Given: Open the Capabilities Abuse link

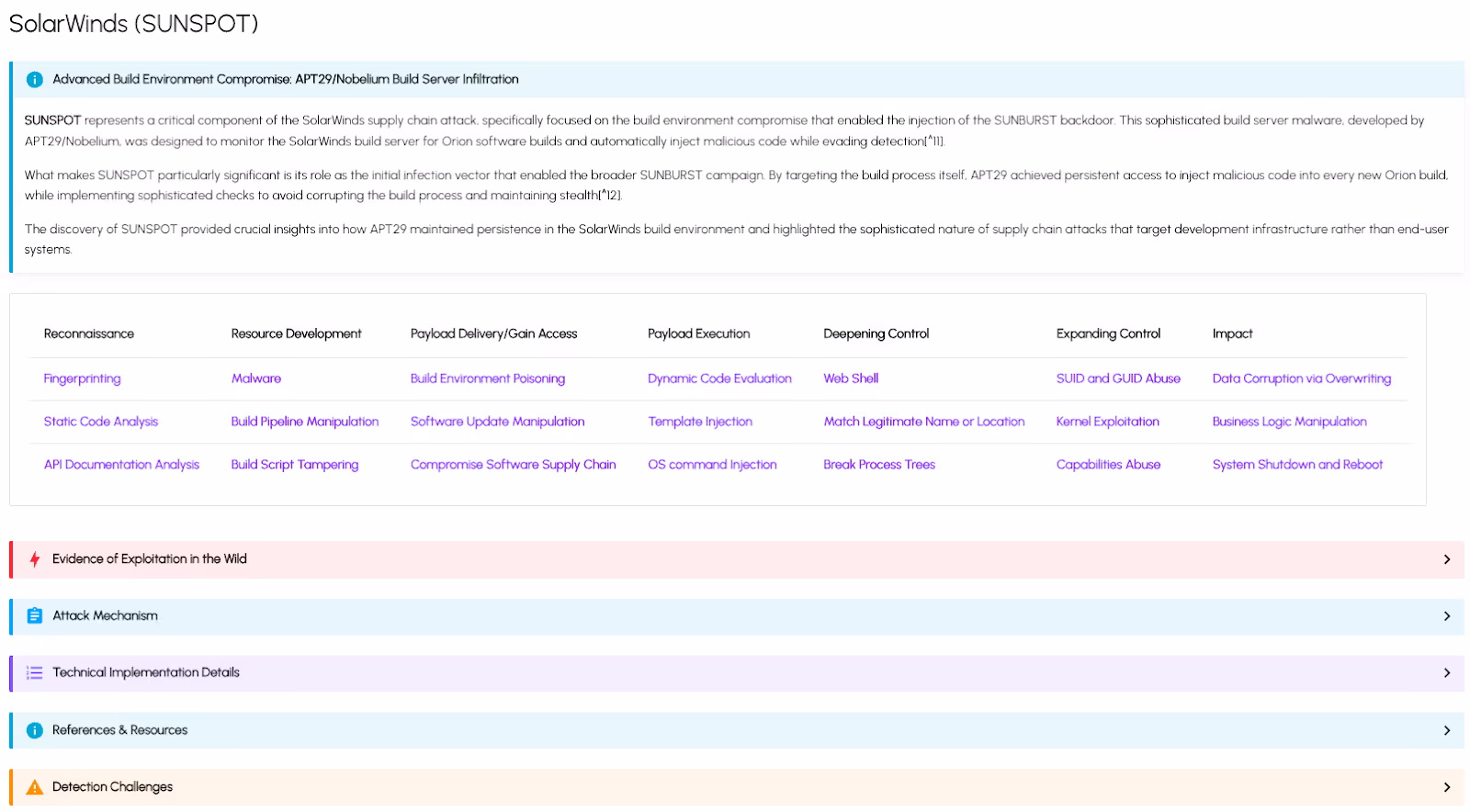Looking at the screenshot, I should click(1108, 465).
